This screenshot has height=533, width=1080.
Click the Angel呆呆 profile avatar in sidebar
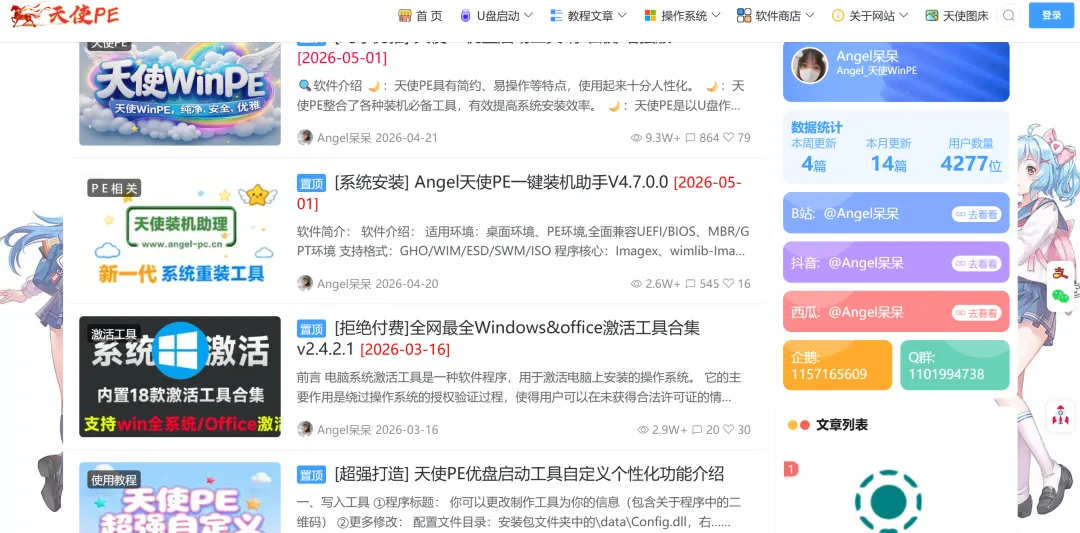tap(809, 65)
